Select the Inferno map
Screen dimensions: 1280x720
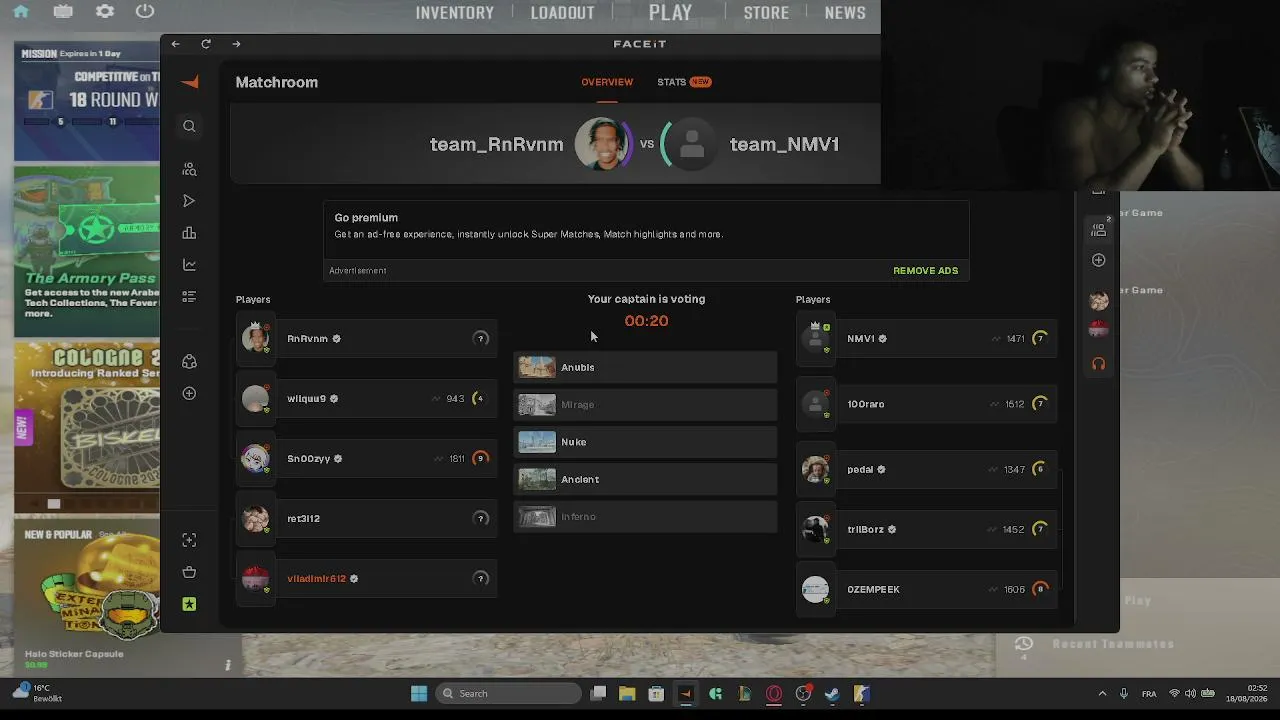[645, 517]
